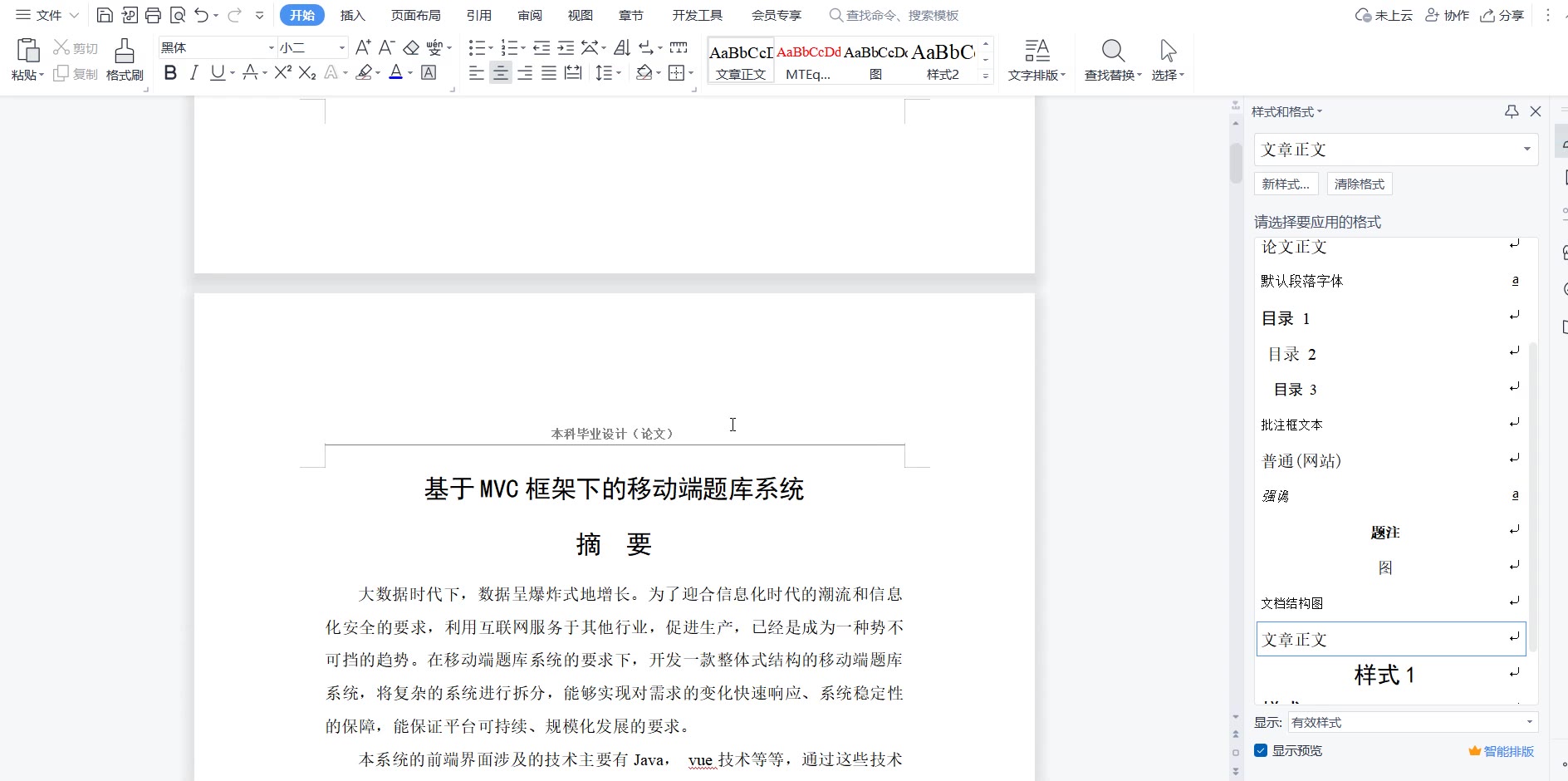Close the Styles and Formatting pane
The width and height of the screenshot is (1568, 781).
pyautogui.click(x=1536, y=111)
